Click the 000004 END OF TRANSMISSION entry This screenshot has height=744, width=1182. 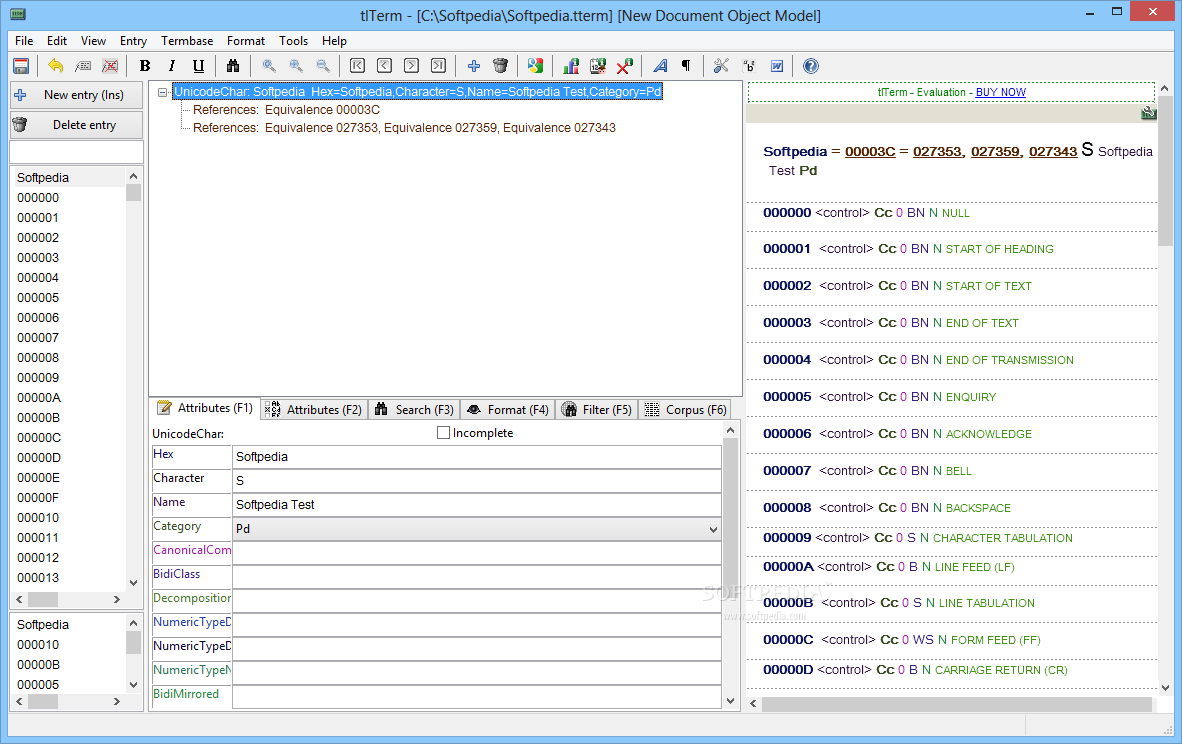pyautogui.click(x=918, y=360)
